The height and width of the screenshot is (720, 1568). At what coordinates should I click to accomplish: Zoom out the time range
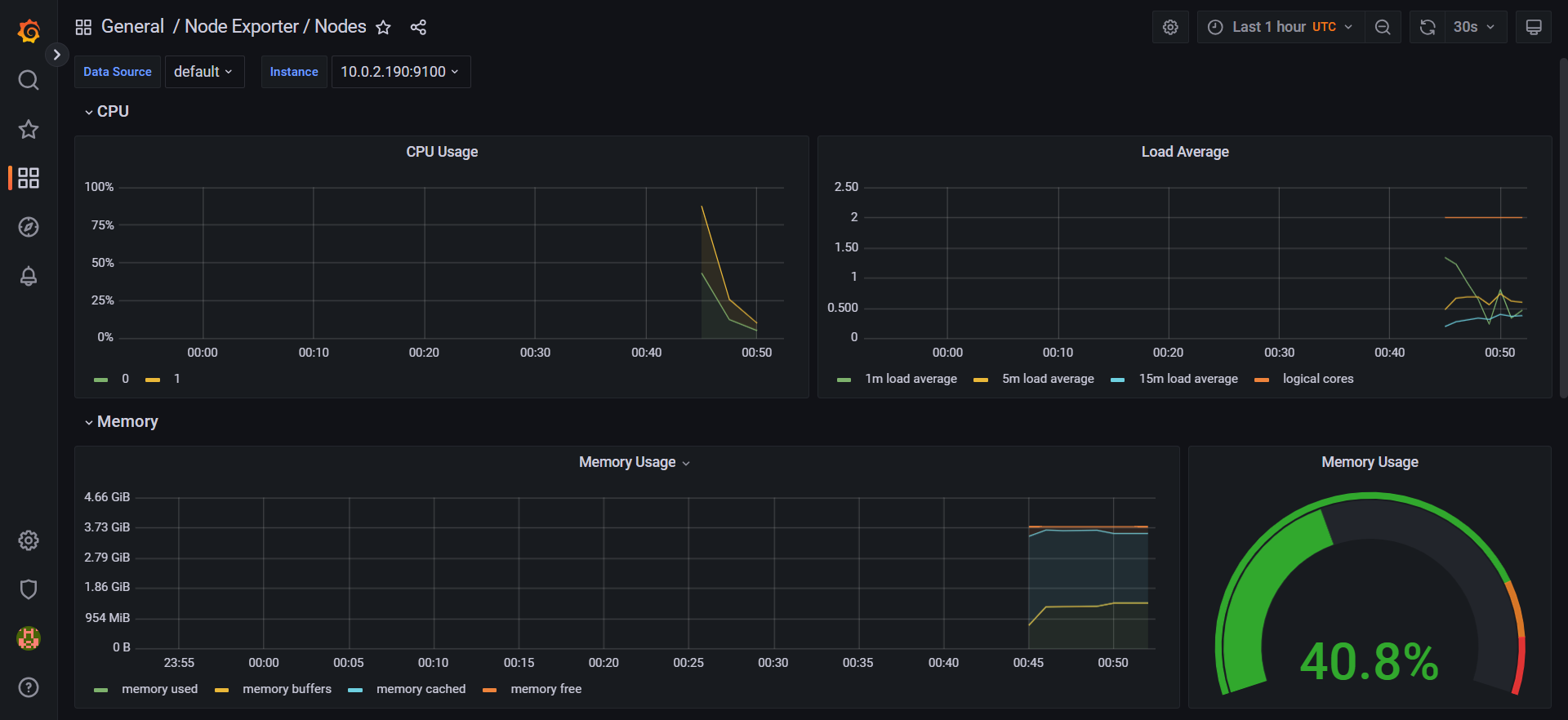click(x=1383, y=27)
